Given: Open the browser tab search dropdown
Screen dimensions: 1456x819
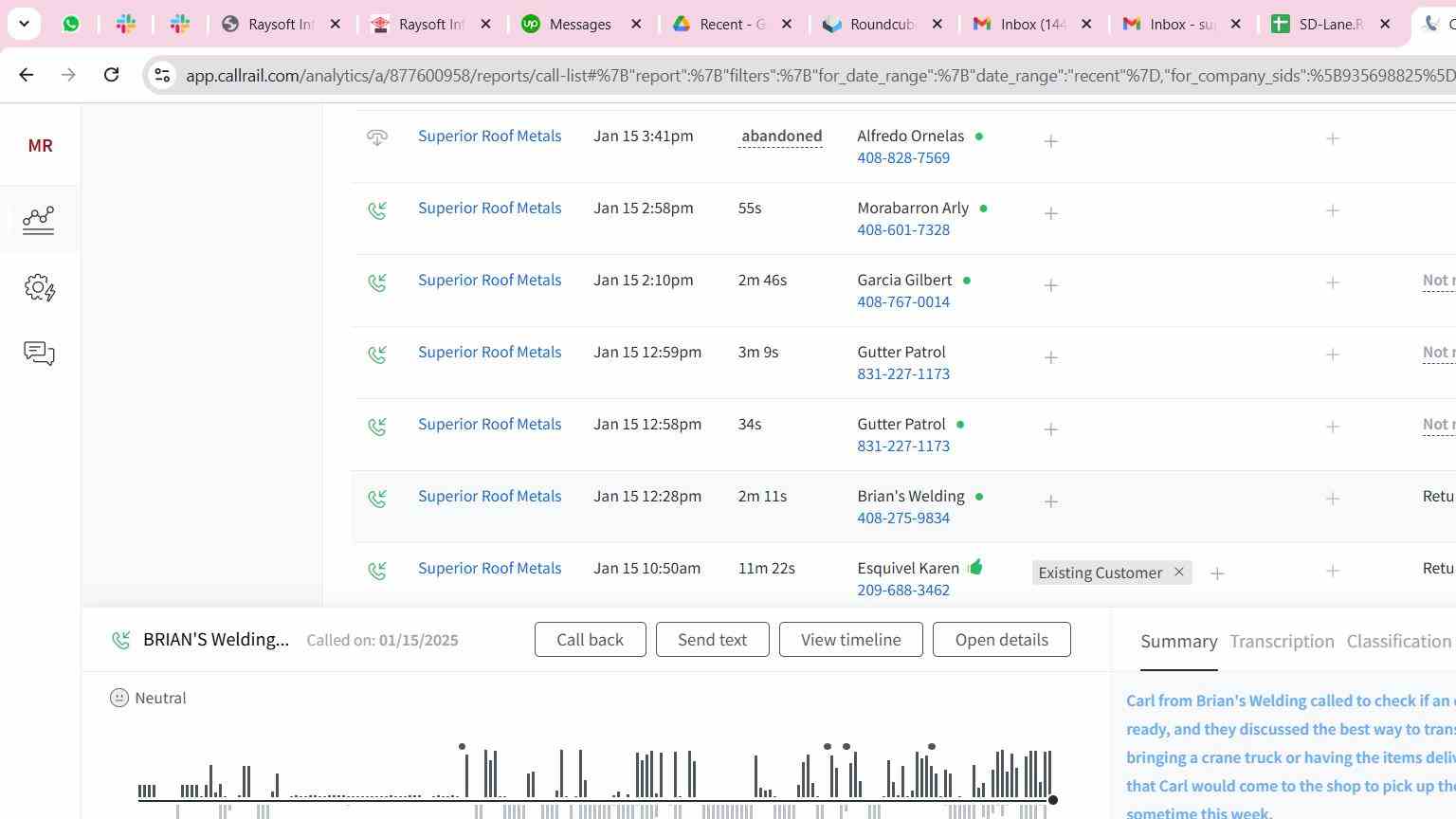Looking at the screenshot, I should [24, 24].
